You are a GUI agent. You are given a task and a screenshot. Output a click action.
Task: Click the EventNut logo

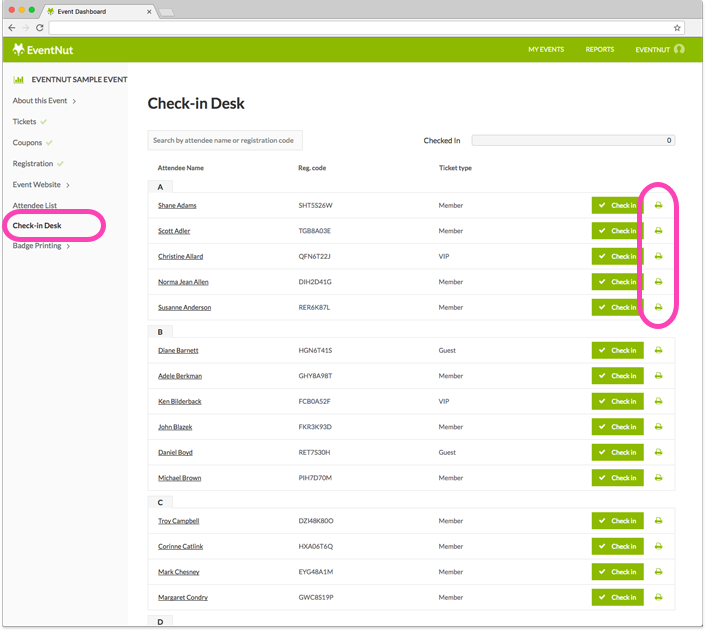tap(43, 49)
